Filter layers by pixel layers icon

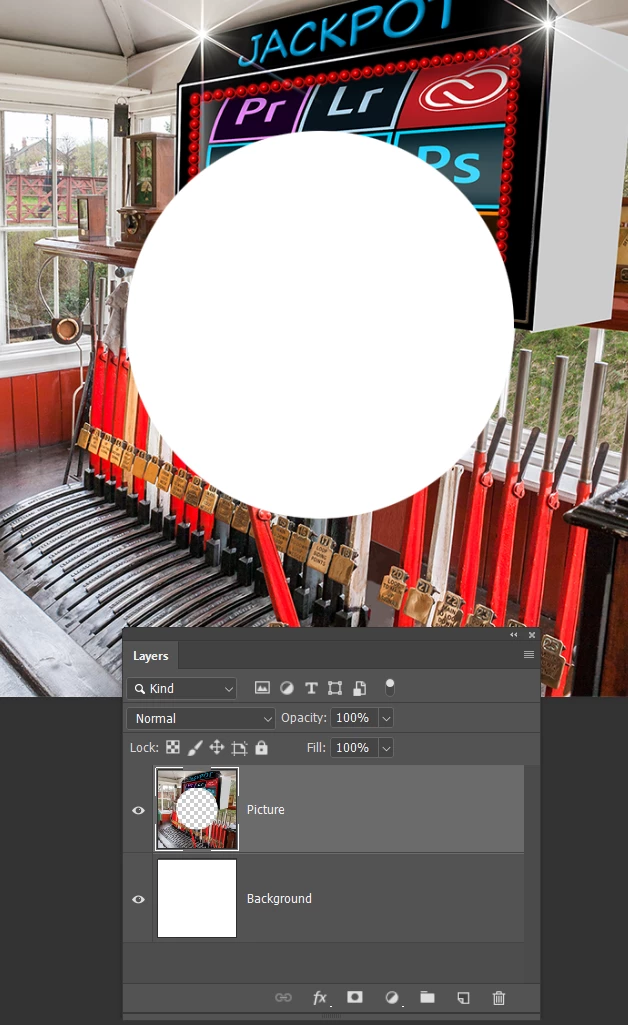click(x=262, y=688)
